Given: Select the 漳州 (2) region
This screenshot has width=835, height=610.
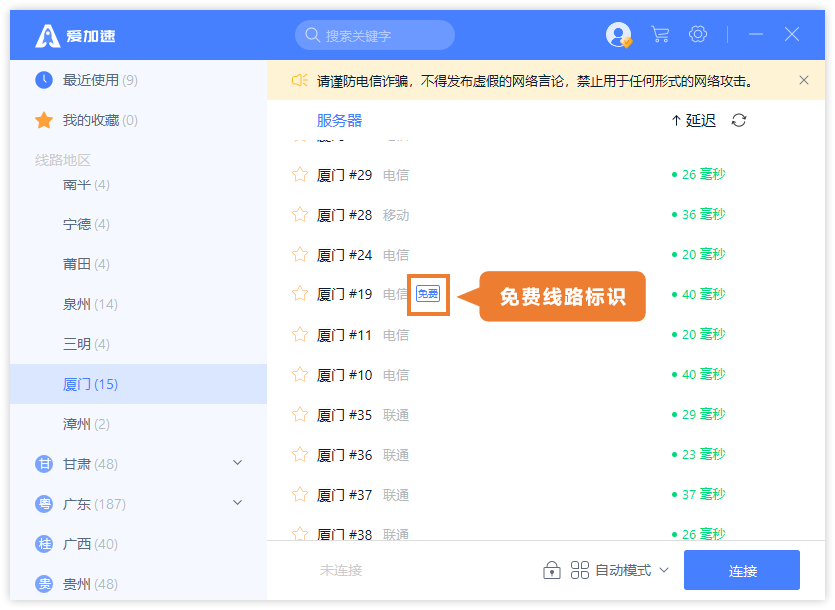Looking at the screenshot, I should click(138, 424).
